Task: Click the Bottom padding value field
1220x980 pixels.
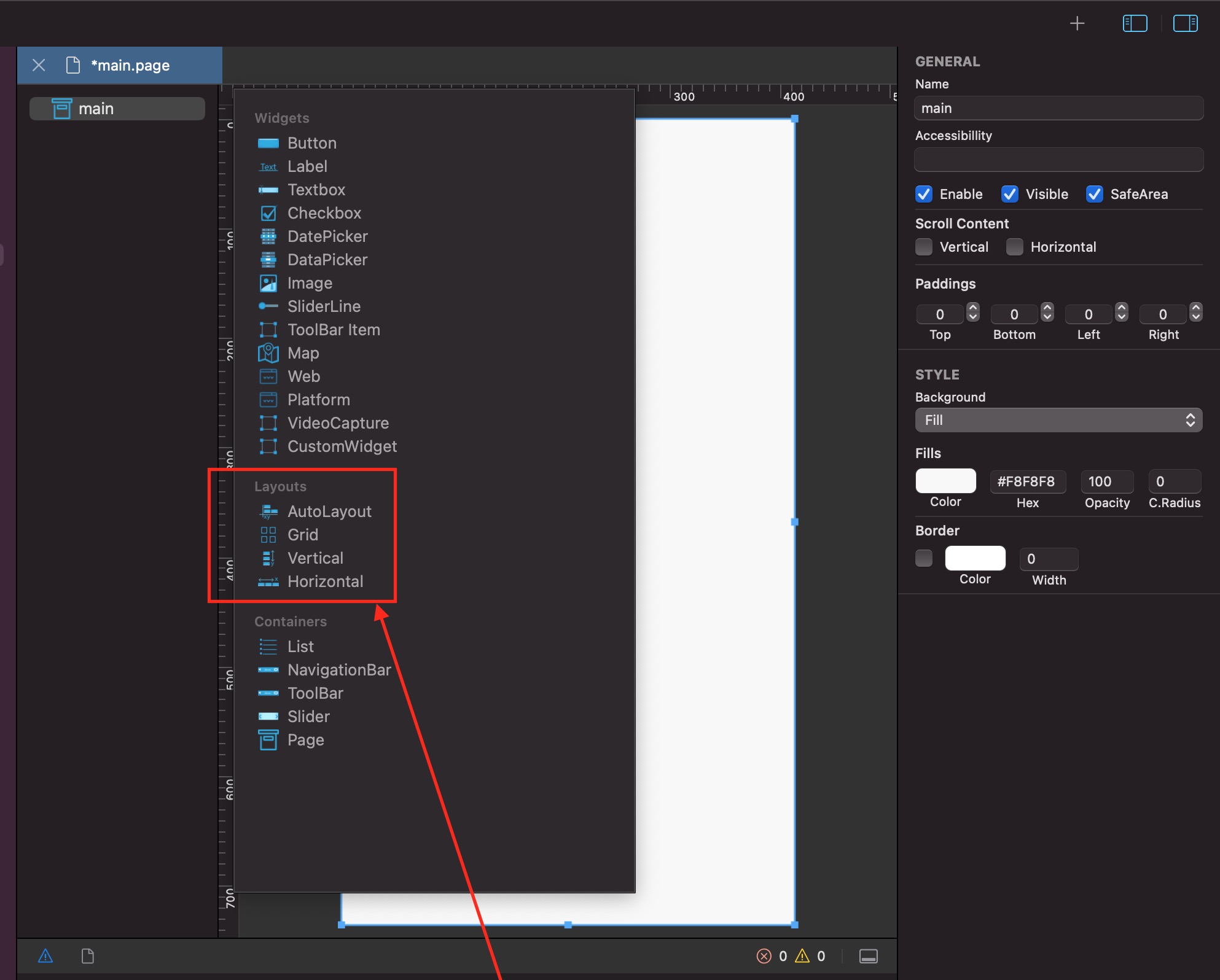Action: 1015,314
